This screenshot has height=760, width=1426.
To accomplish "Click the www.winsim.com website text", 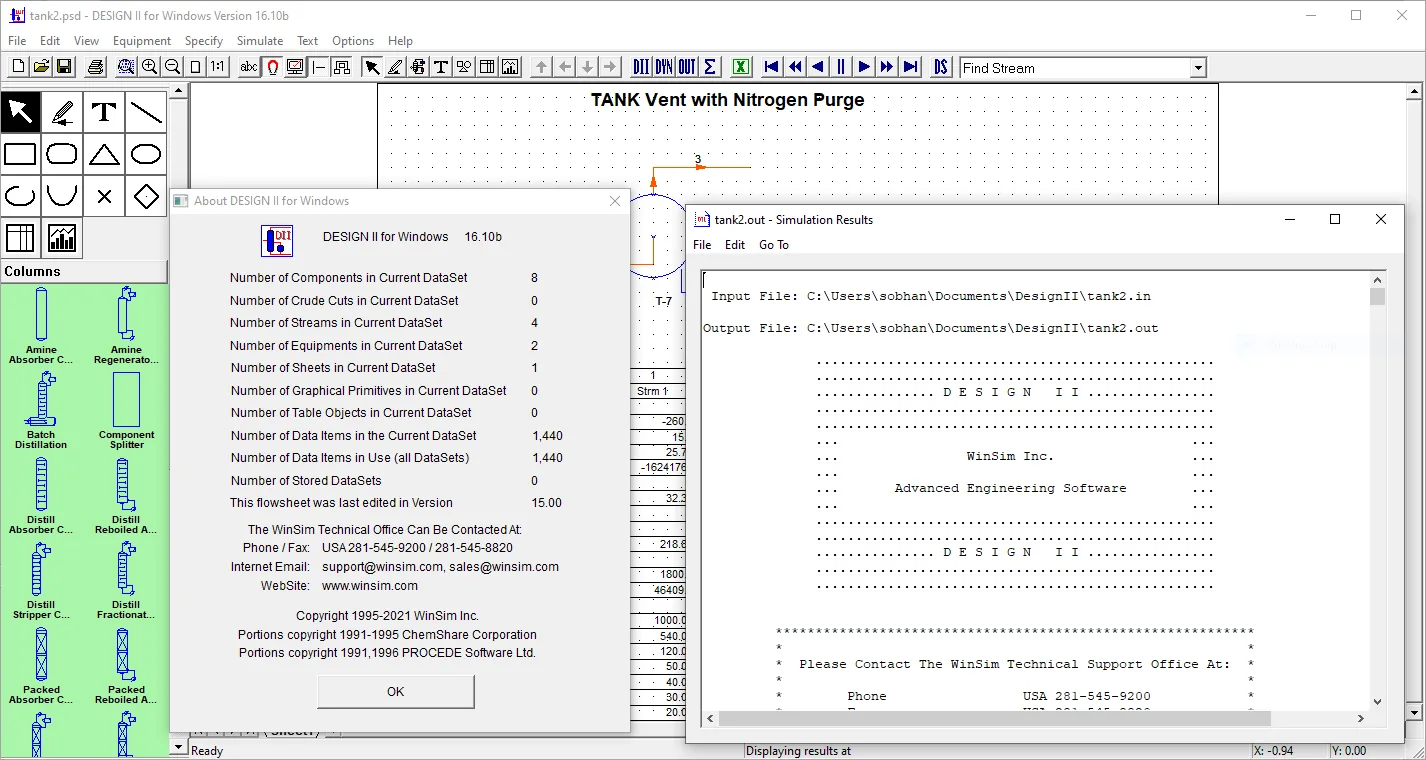I will [370, 585].
